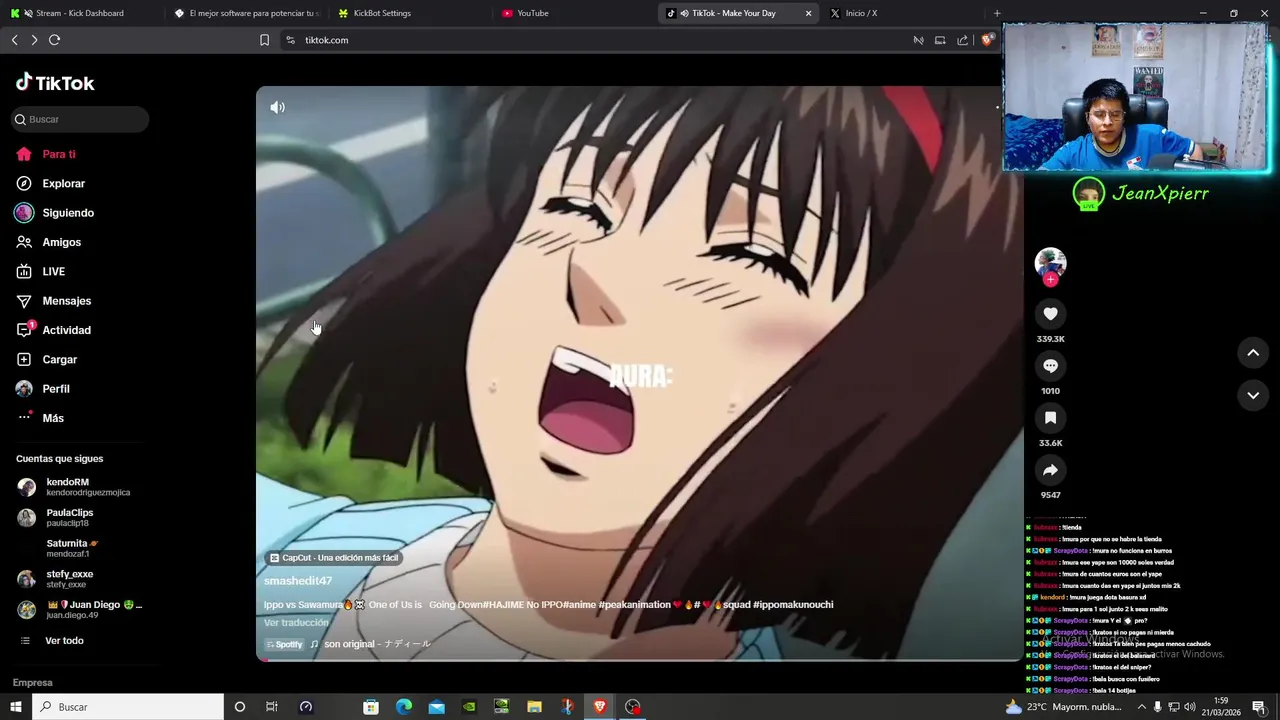Screen dimensions: 1280x720
Task: Toggle the video sound speaker icon
Action: click(277, 107)
